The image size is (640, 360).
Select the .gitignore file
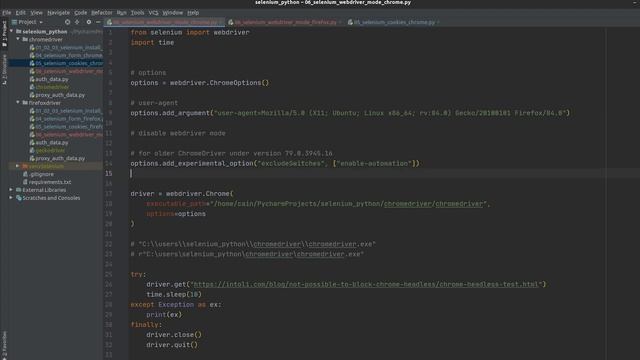click(x=41, y=174)
